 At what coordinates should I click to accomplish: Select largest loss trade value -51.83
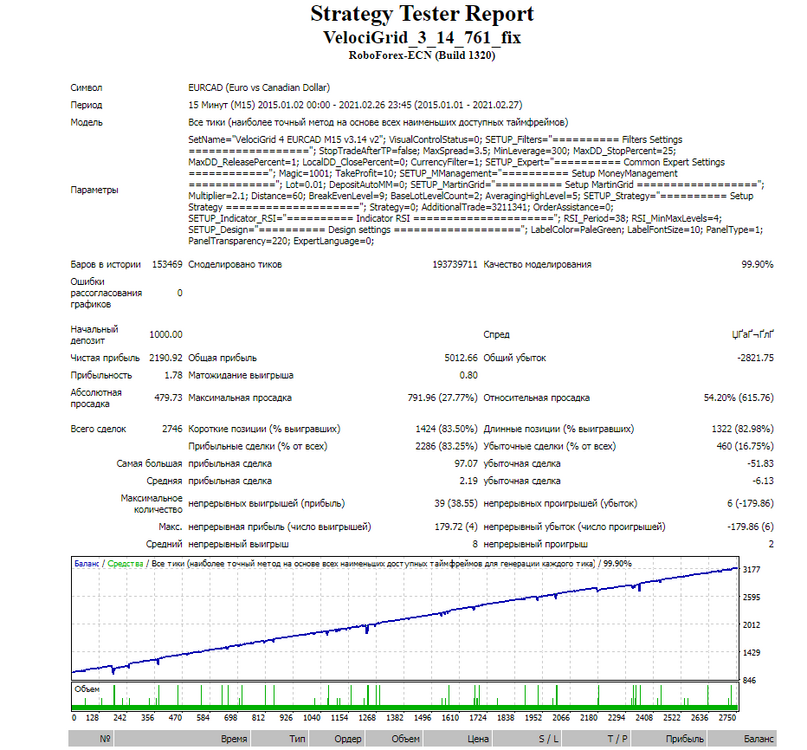(x=760, y=464)
